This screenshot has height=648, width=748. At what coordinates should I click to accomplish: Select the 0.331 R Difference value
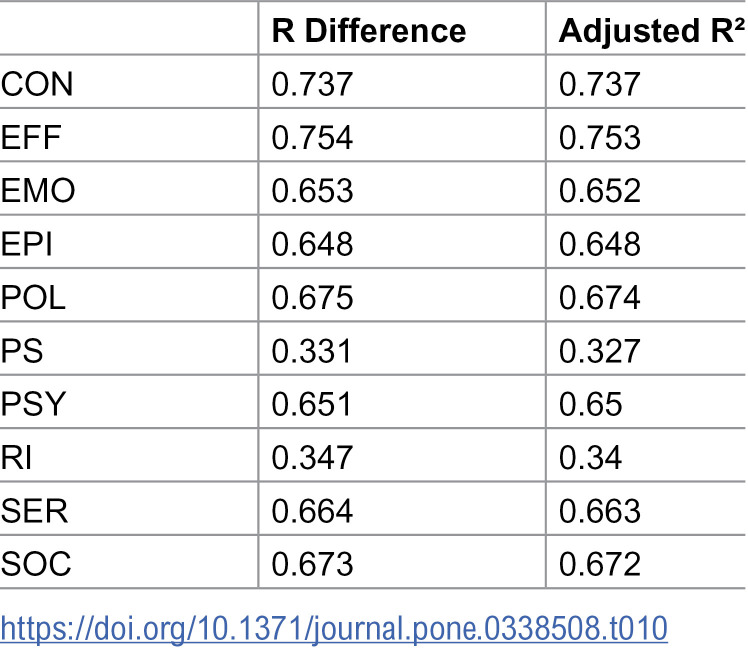tap(312, 351)
